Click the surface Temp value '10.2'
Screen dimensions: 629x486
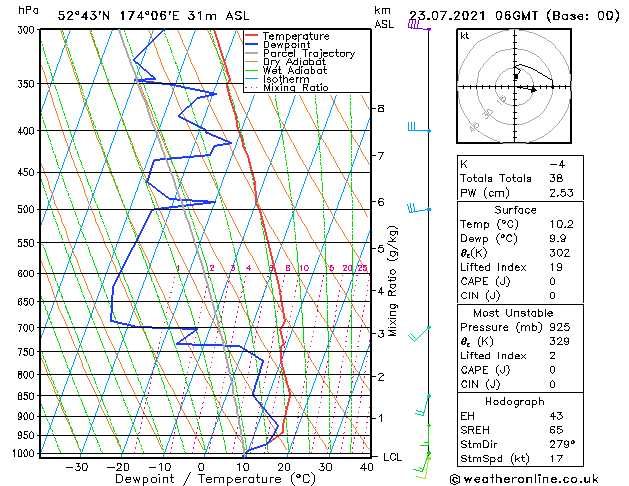pos(561,224)
